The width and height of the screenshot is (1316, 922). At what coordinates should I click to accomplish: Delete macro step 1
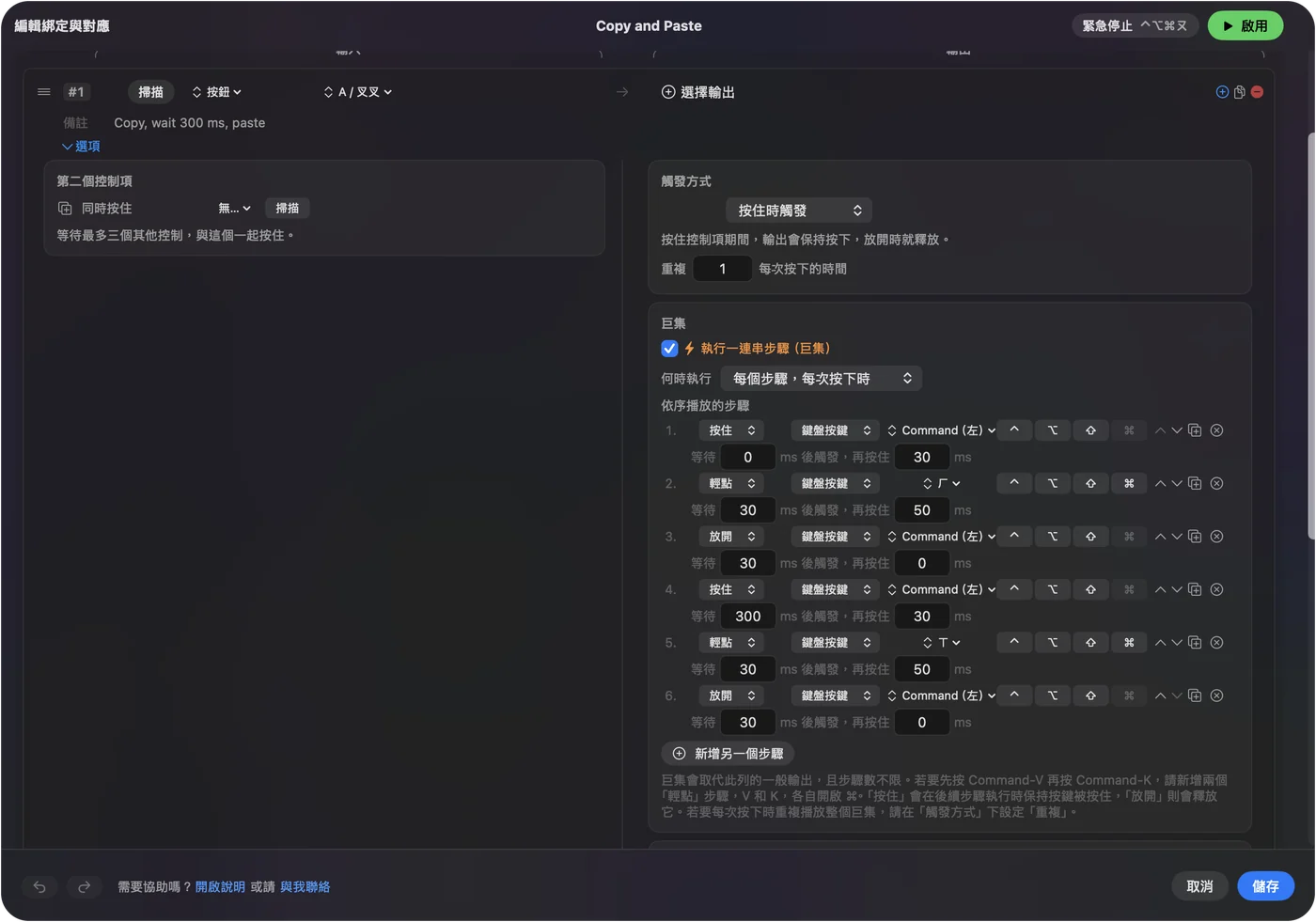(x=1216, y=430)
